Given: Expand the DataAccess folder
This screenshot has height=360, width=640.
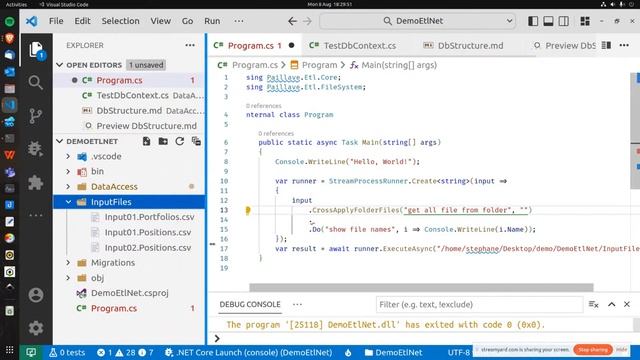Looking at the screenshot, I should click(x=68, y=187).
